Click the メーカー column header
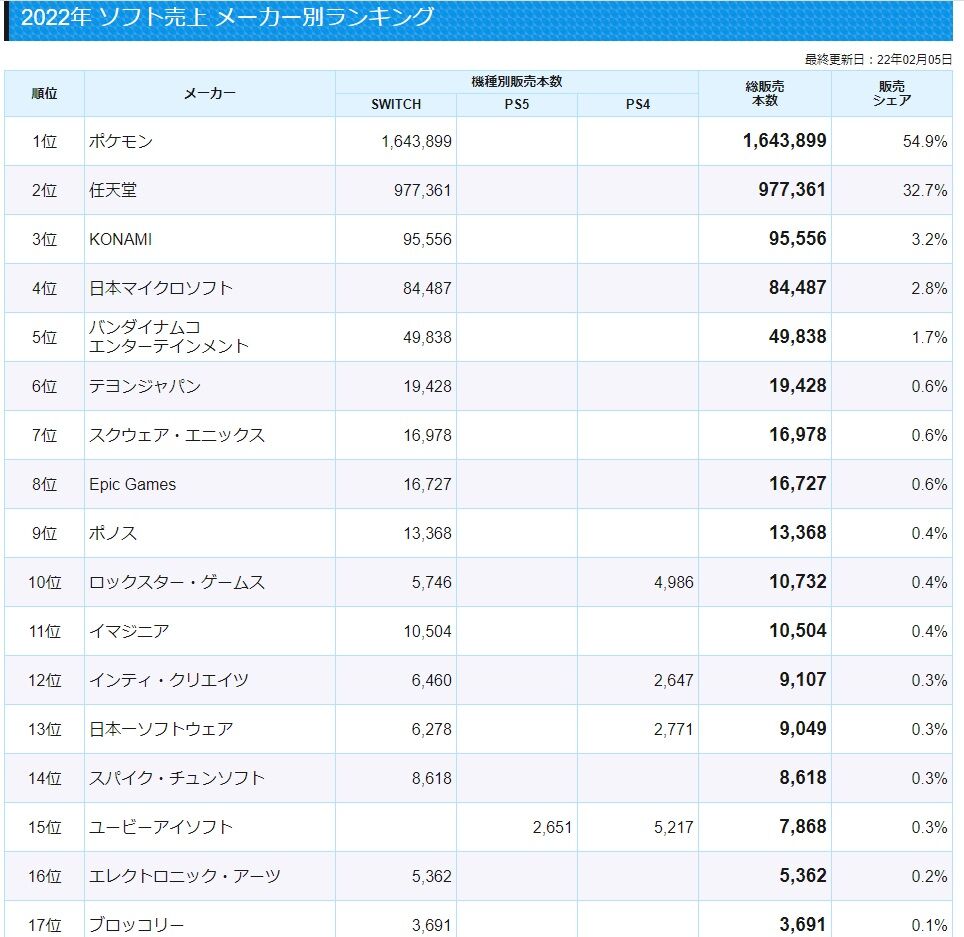This screenshot has width=964, height=937. [210, 94]
